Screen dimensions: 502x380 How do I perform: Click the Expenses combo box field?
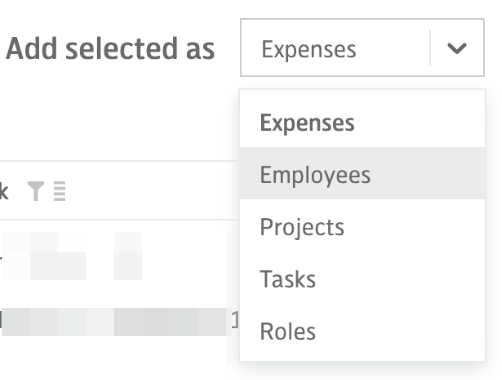pyautogui.click(x=362, y=48)
